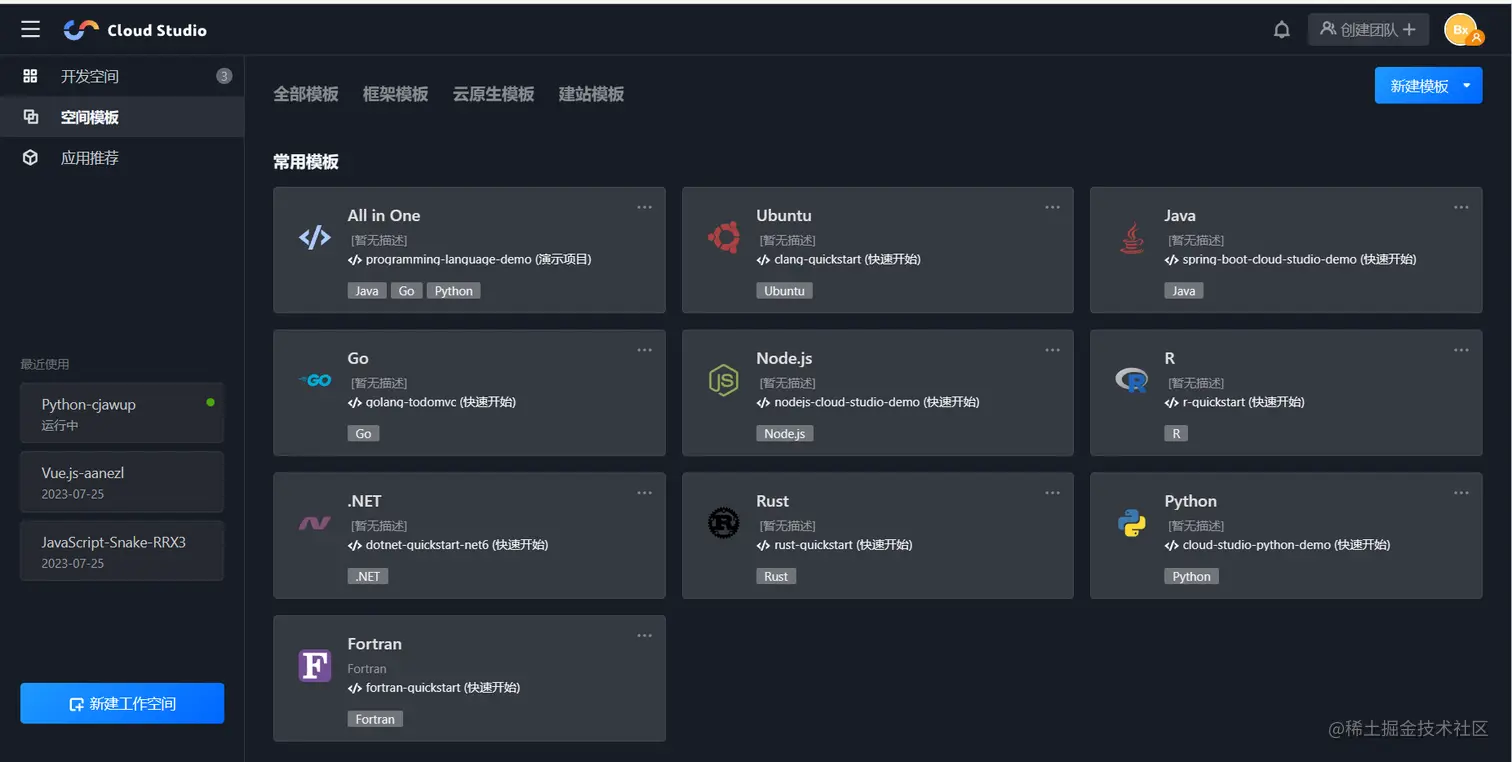The height and width of the screenshot is (762, 1512).
Task: Open more options on Ubuntu card
Action: pos(1052,207)
